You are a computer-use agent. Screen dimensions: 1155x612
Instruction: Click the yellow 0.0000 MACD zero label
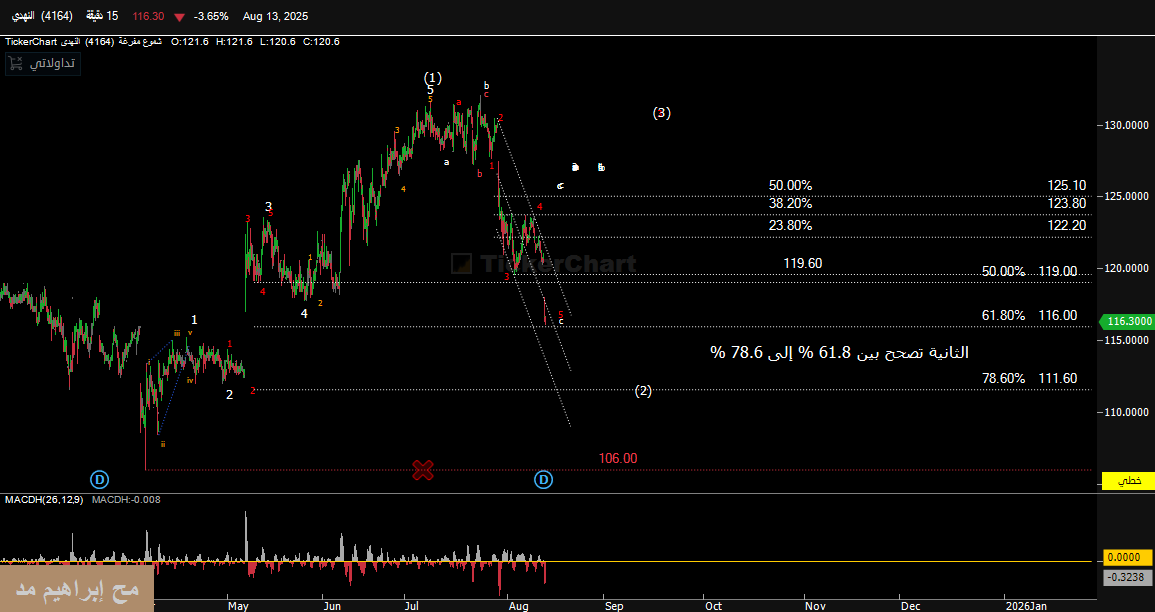(x=1128, y=558)
